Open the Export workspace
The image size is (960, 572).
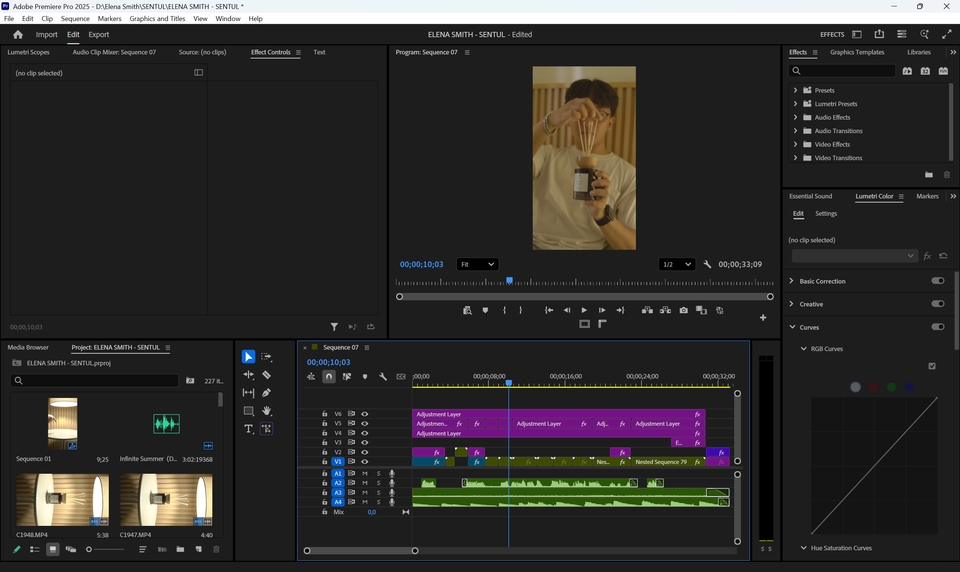pos(98,34)
